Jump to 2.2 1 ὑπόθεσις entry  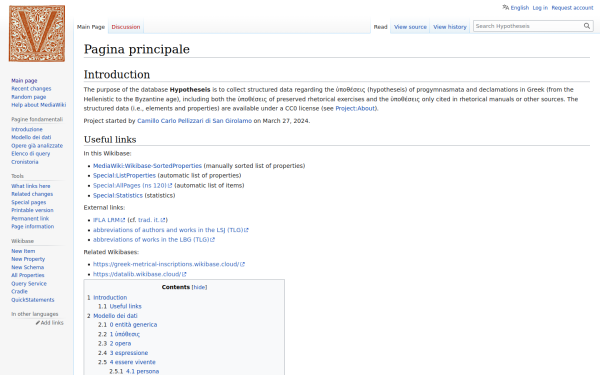119,334
